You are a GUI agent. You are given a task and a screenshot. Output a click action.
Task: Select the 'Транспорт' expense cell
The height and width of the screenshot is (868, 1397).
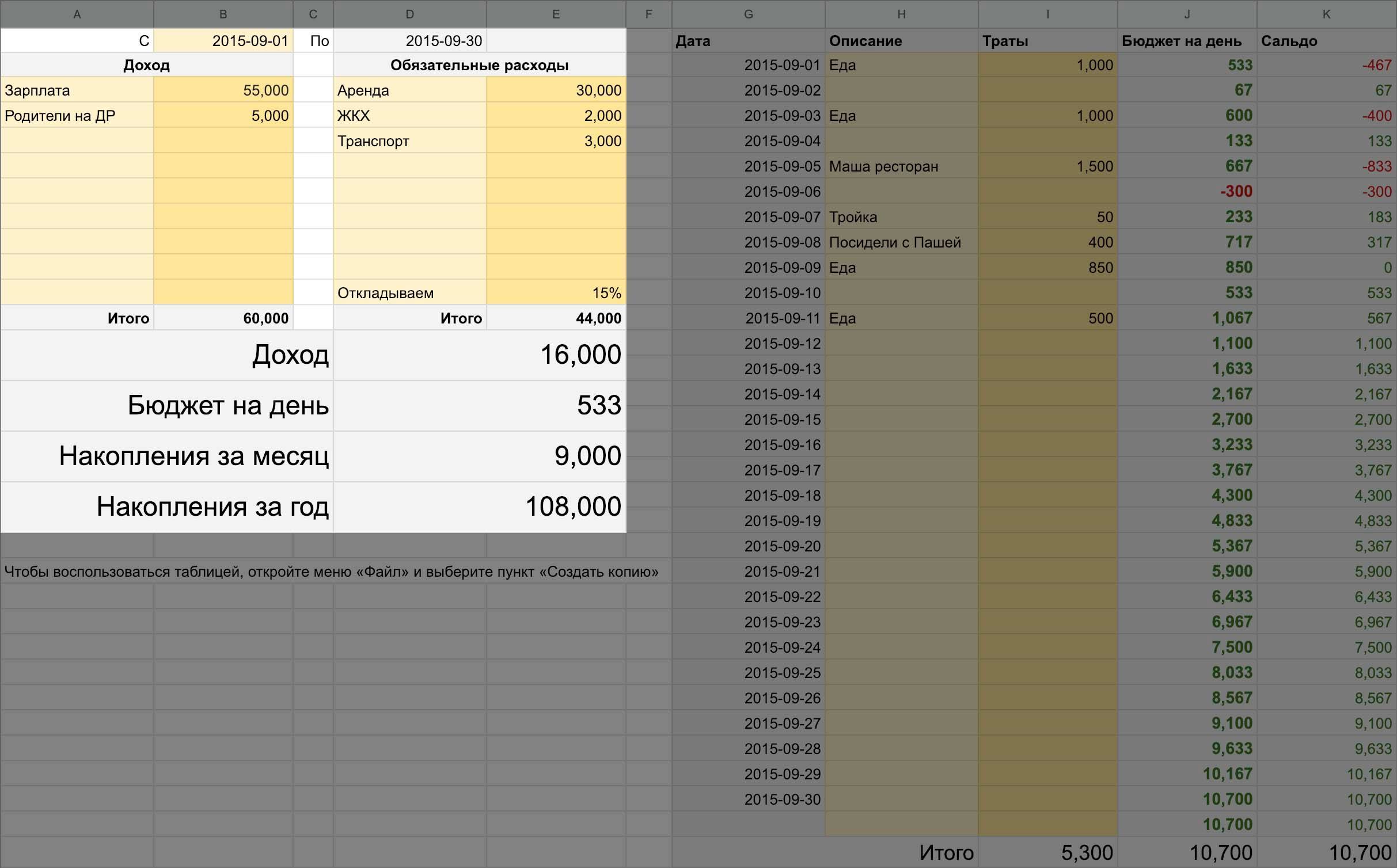(x=410, y=141)
